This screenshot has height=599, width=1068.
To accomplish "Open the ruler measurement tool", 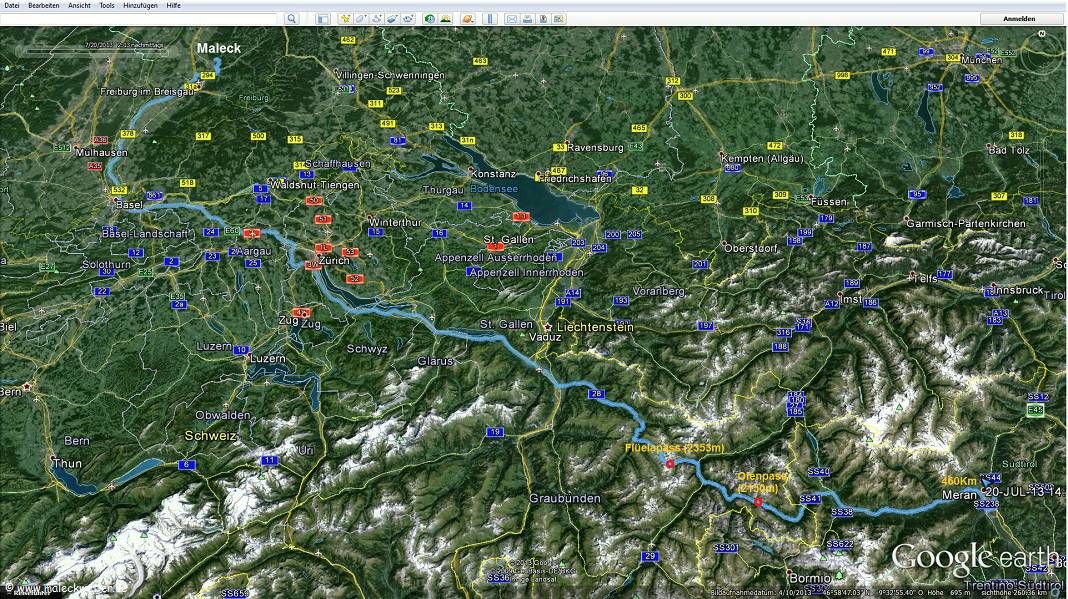I will 490,19.
